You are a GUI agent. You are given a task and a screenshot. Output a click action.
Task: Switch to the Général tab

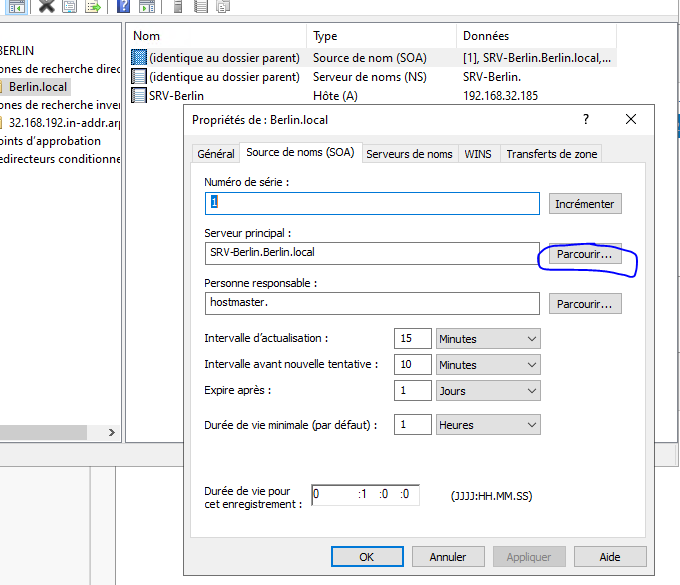click(215, 154)
